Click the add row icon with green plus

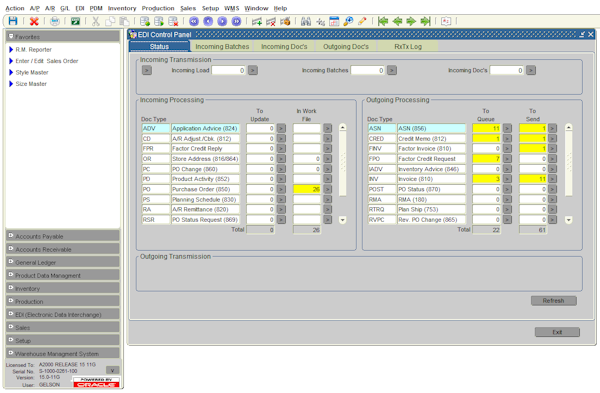click(257, 21)
